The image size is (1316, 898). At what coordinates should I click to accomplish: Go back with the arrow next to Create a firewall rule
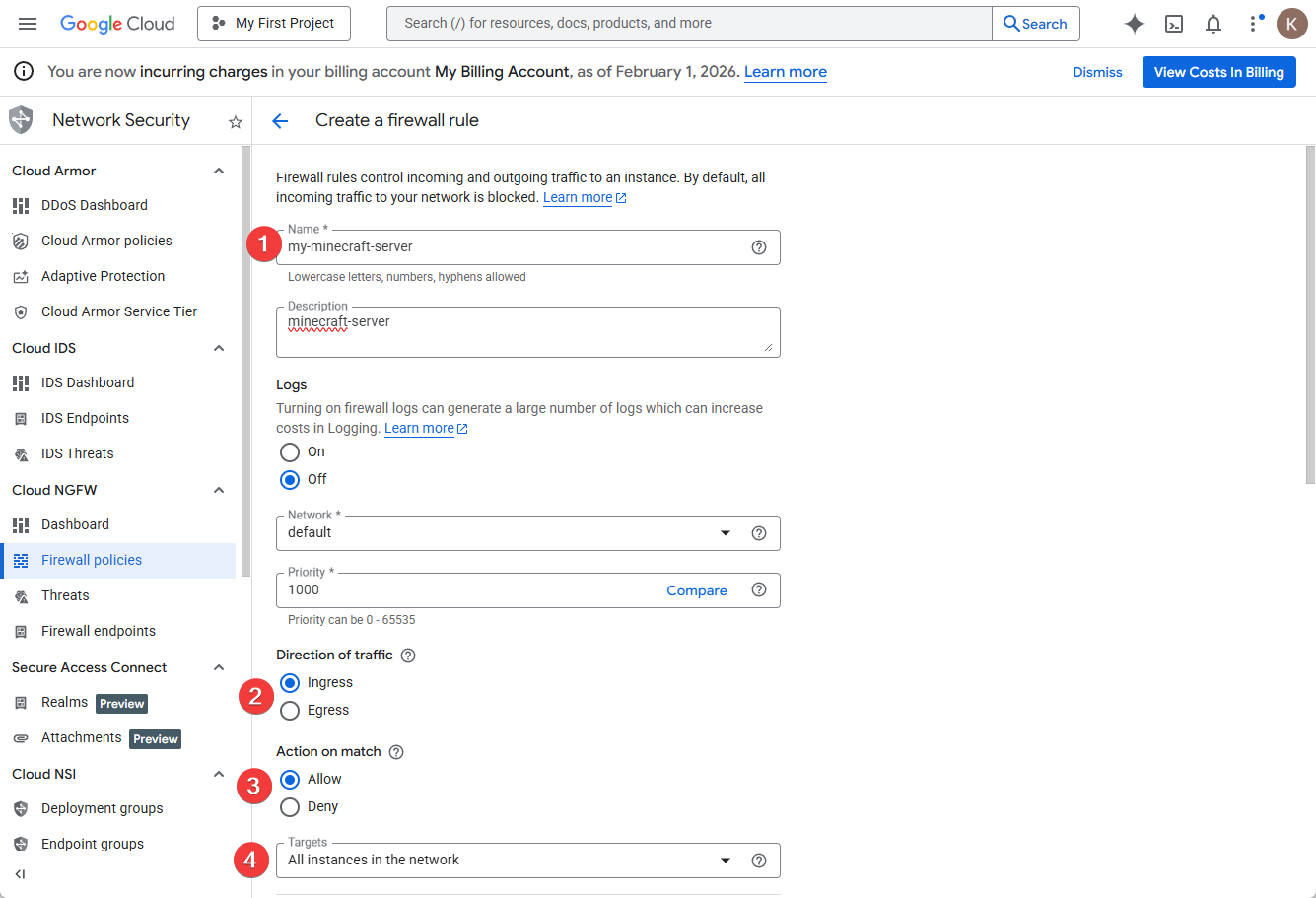pos(280,121)
